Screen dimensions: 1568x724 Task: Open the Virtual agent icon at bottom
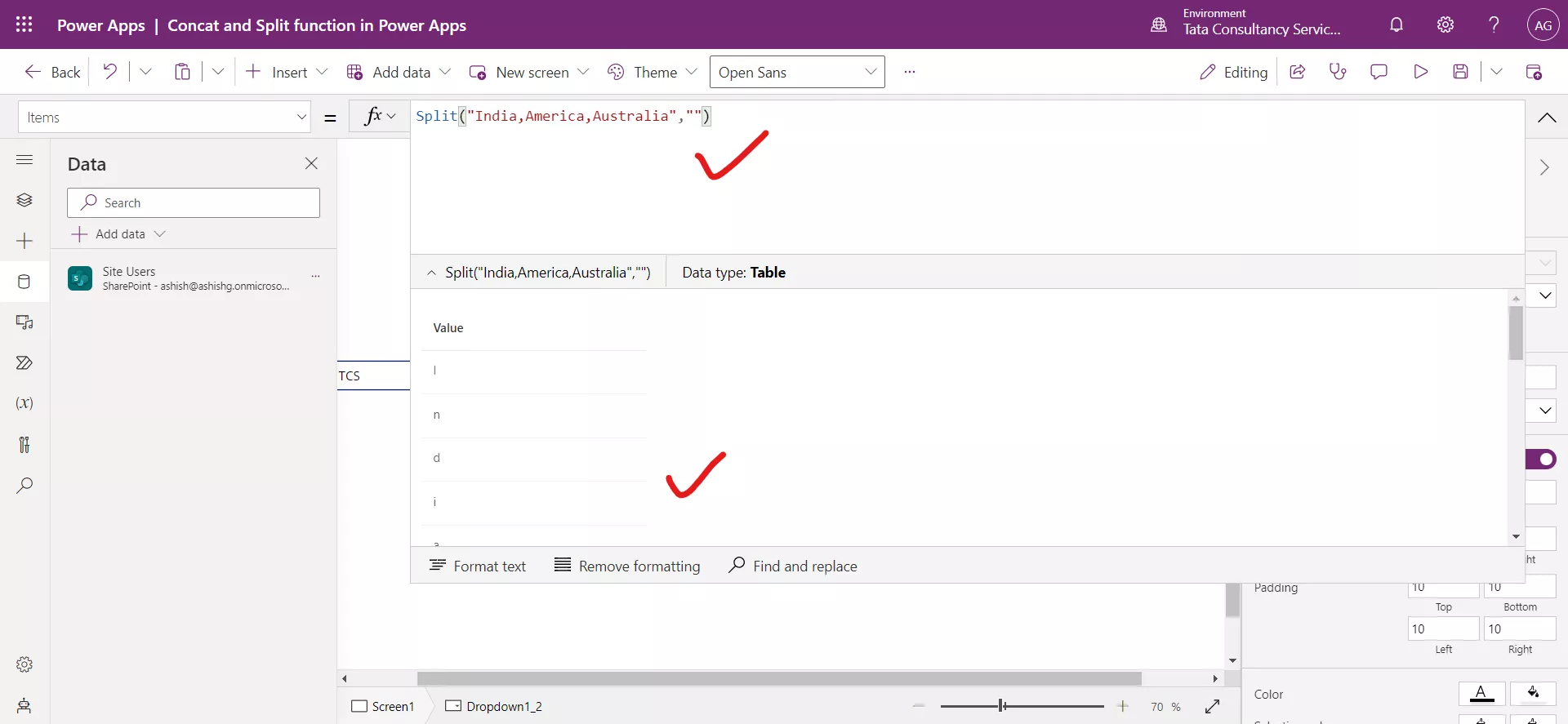click(24, 705)
